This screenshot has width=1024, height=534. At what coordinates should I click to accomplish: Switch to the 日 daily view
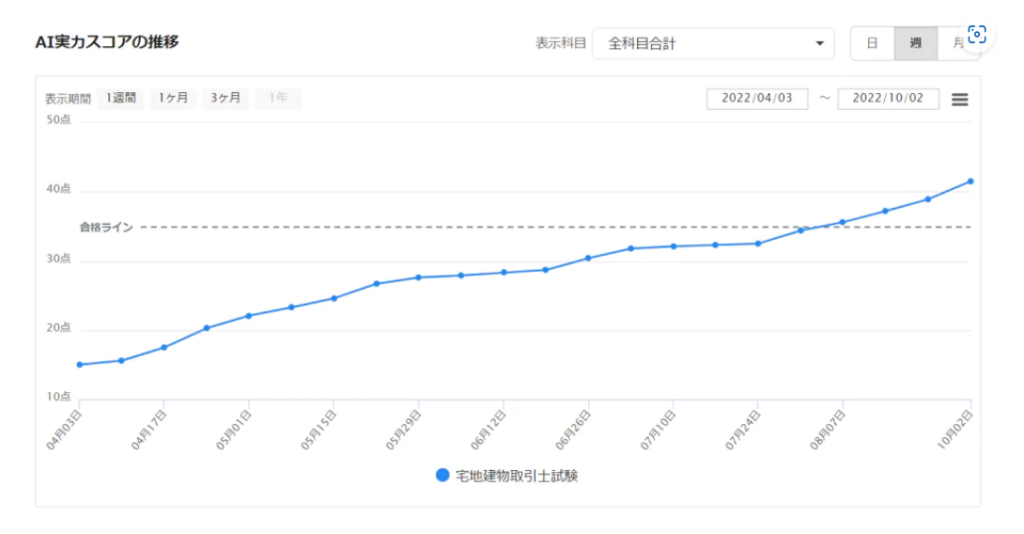point(872,43)
